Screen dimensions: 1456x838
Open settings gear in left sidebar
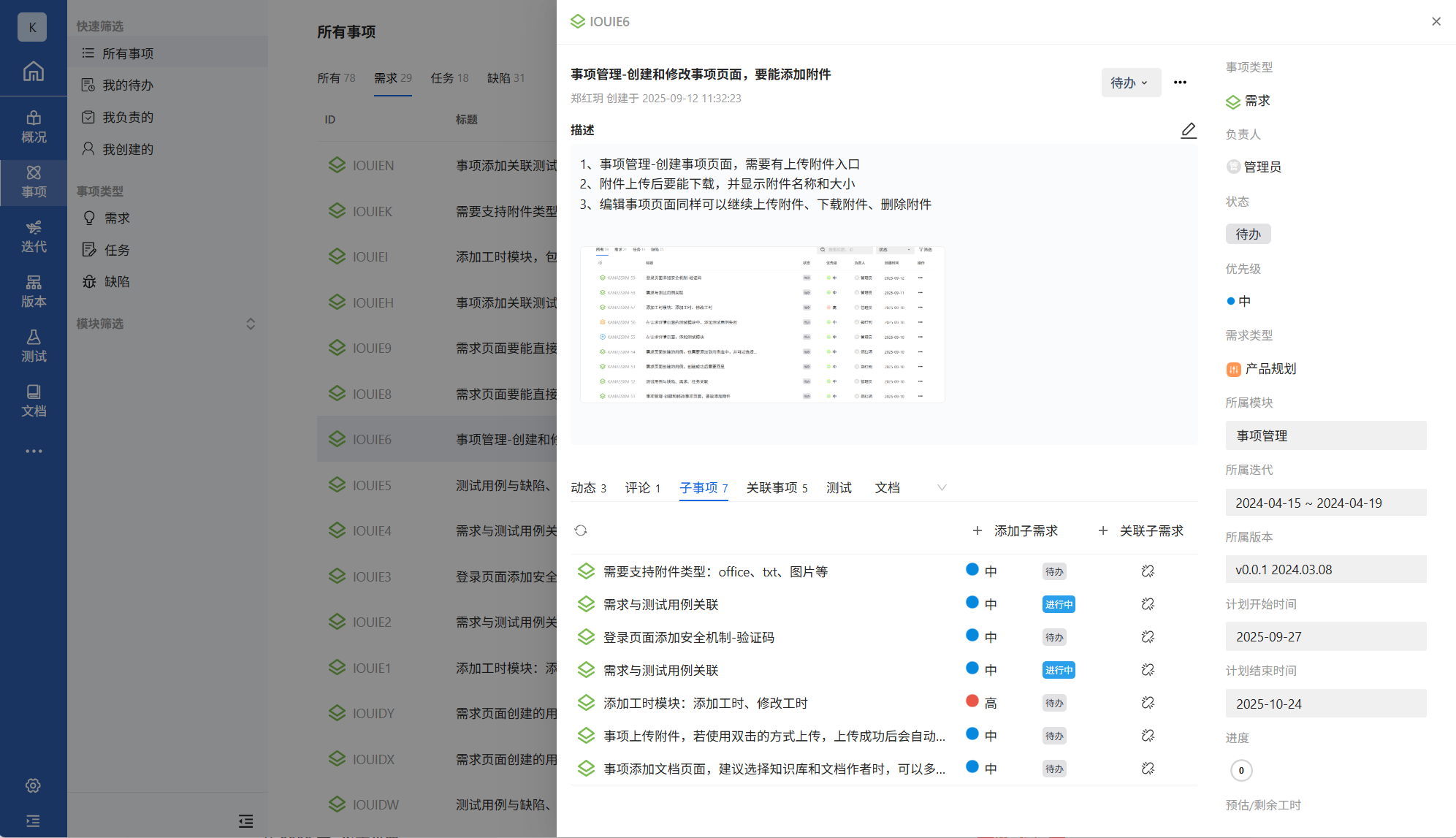coord(34,785)
